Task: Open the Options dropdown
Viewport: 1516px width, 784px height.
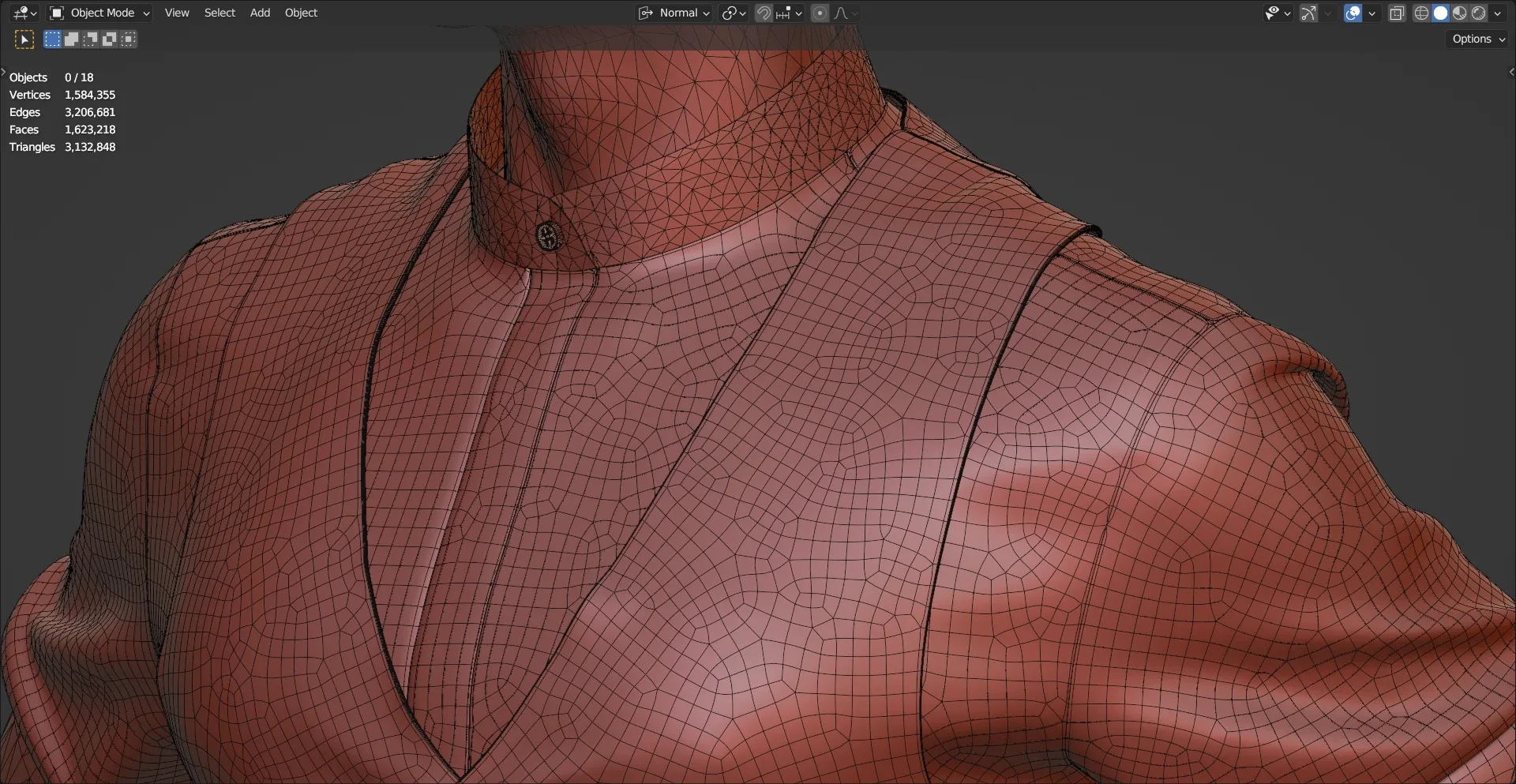Action: 1478,39
